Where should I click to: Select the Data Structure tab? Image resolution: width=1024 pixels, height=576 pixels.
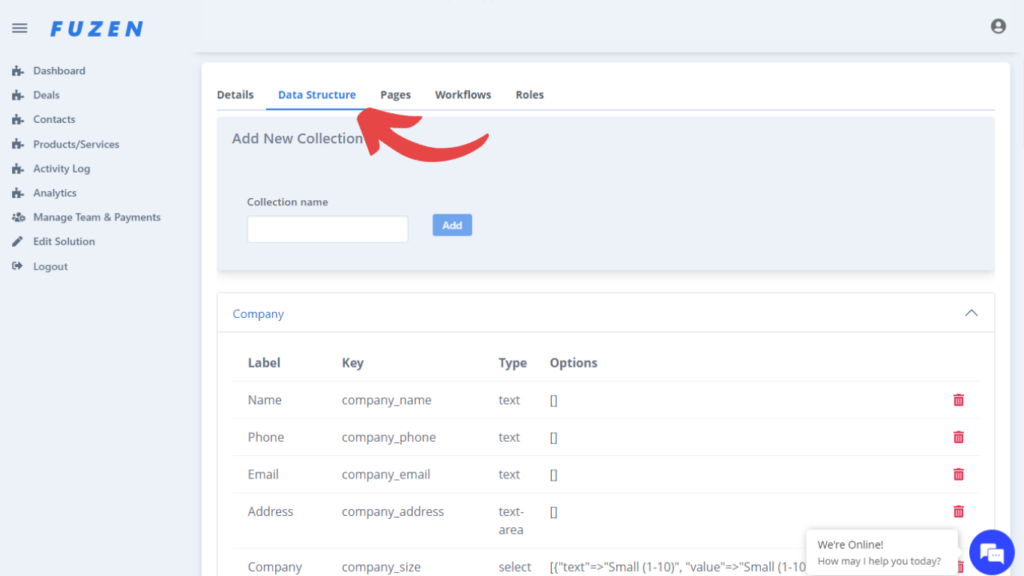coord(317,95)
